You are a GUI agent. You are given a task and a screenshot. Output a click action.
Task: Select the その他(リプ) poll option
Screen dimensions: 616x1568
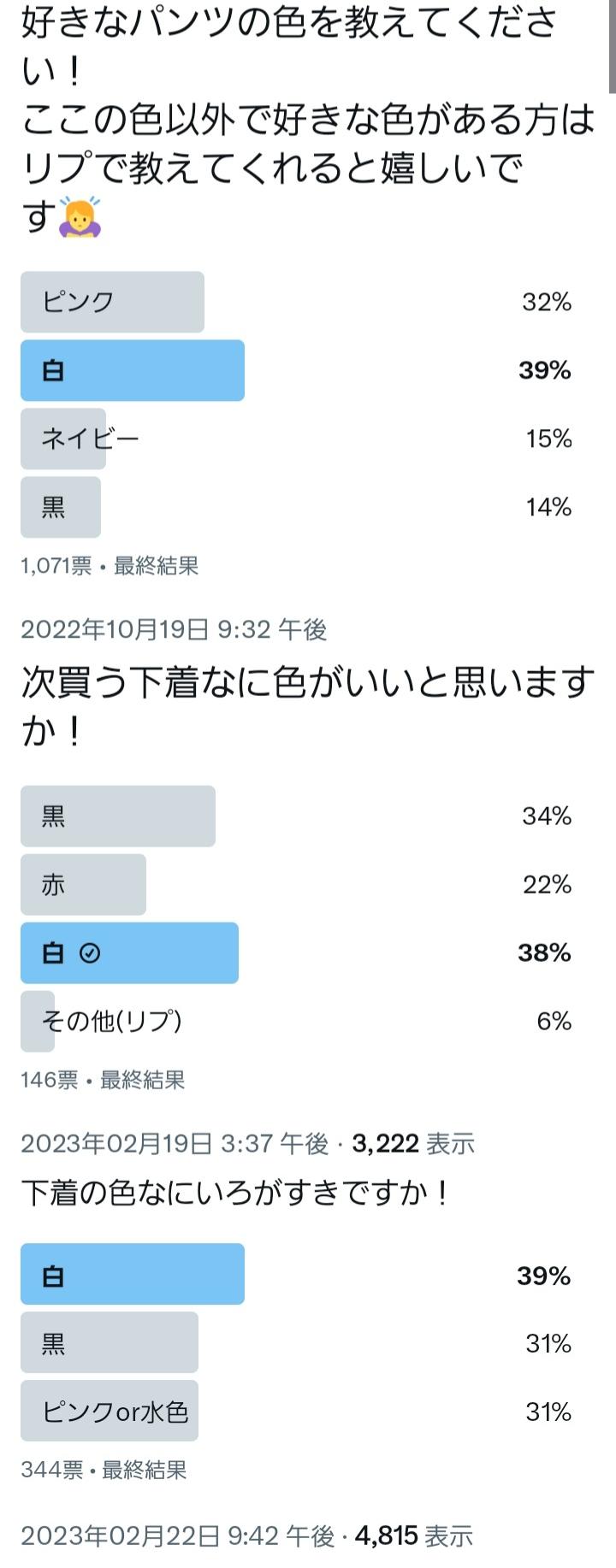296,1022
